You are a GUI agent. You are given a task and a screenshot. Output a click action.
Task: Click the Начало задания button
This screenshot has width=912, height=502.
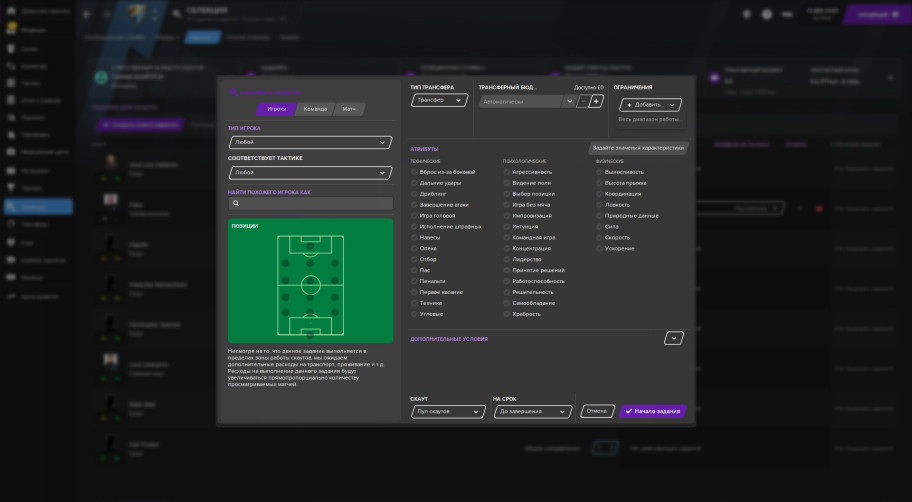coord(653,411)
